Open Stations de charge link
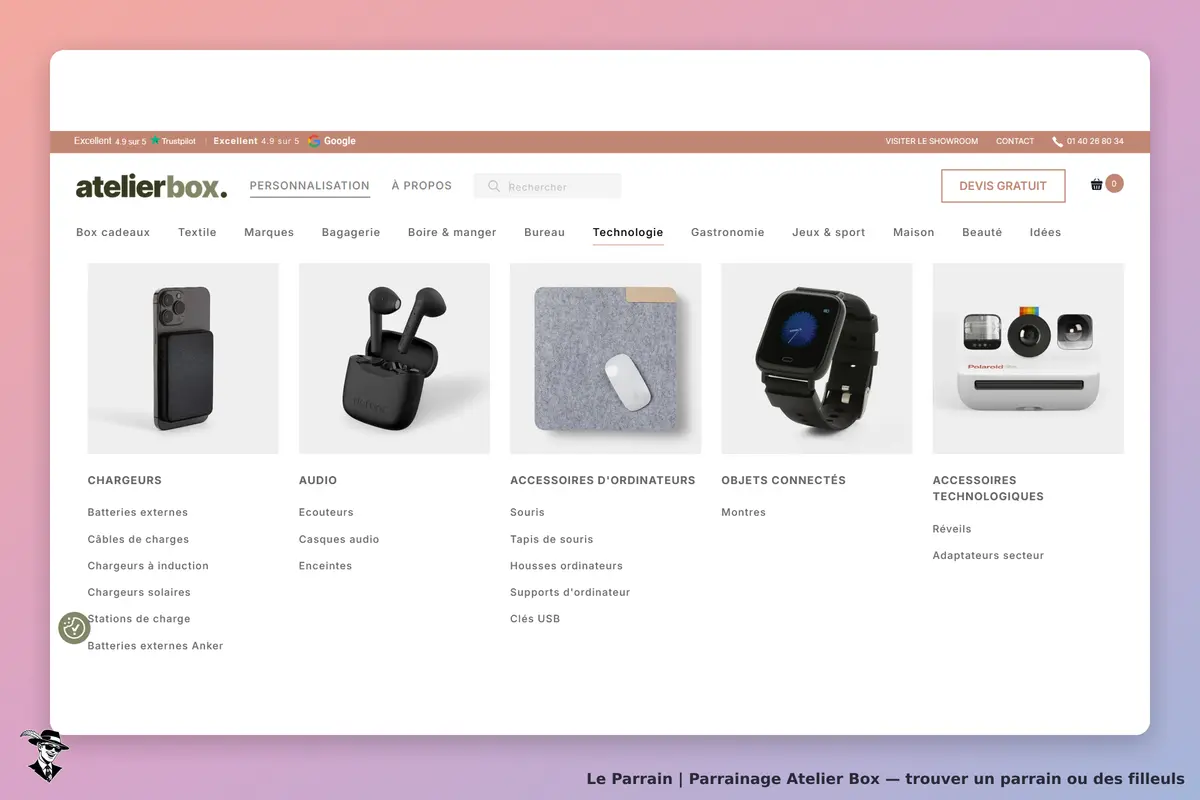Image resolution: width=1200 pixels, height=800 pixels. point(139,619)
